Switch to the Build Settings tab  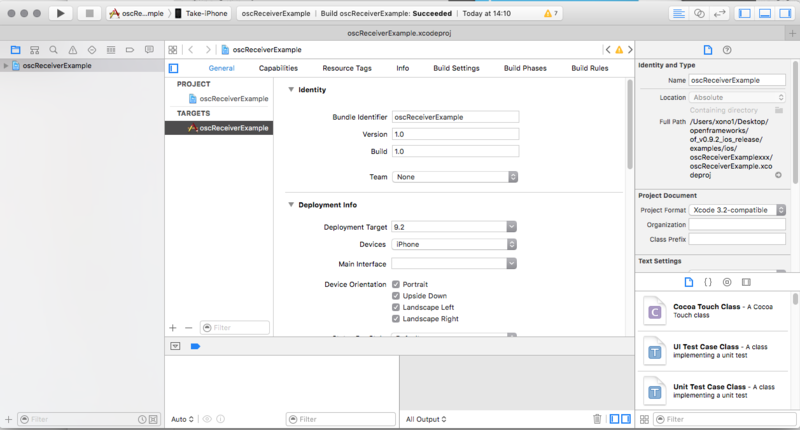tap(457, 68)
